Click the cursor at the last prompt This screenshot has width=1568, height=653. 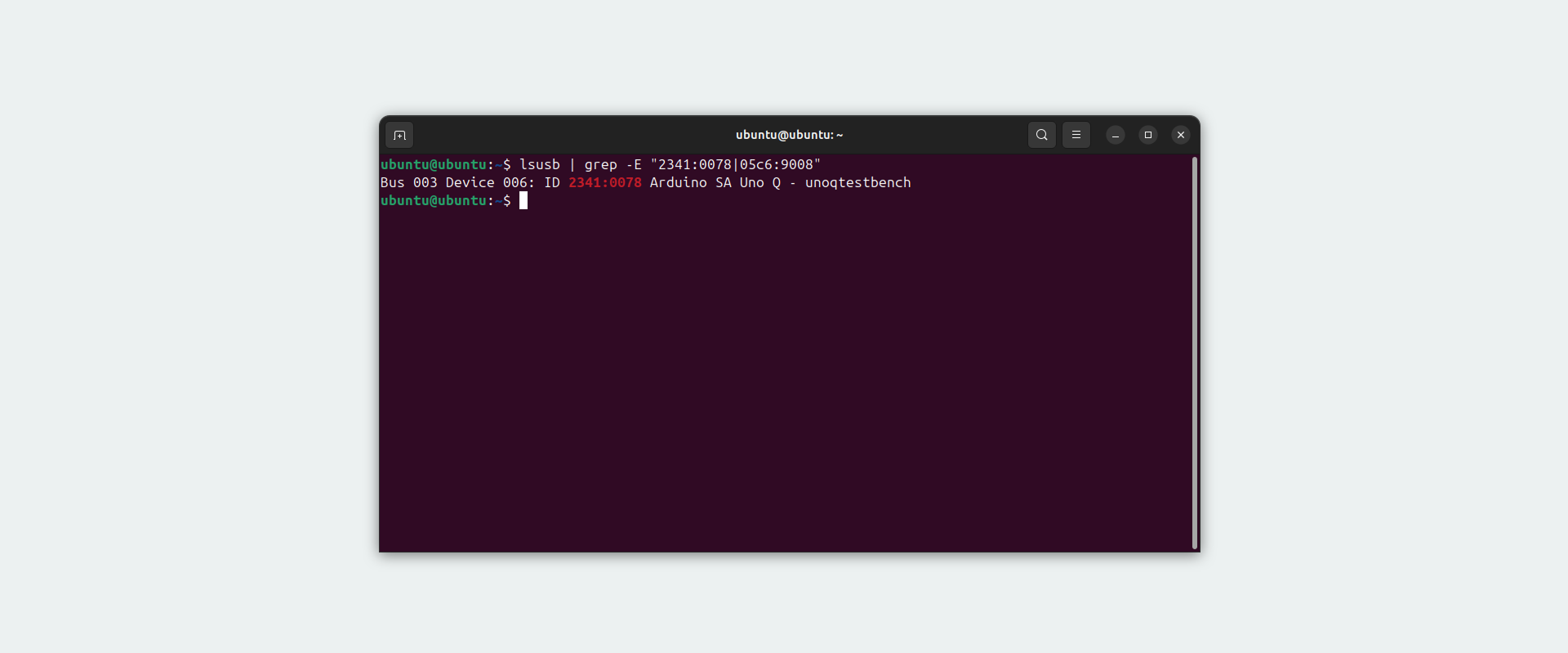523,200
